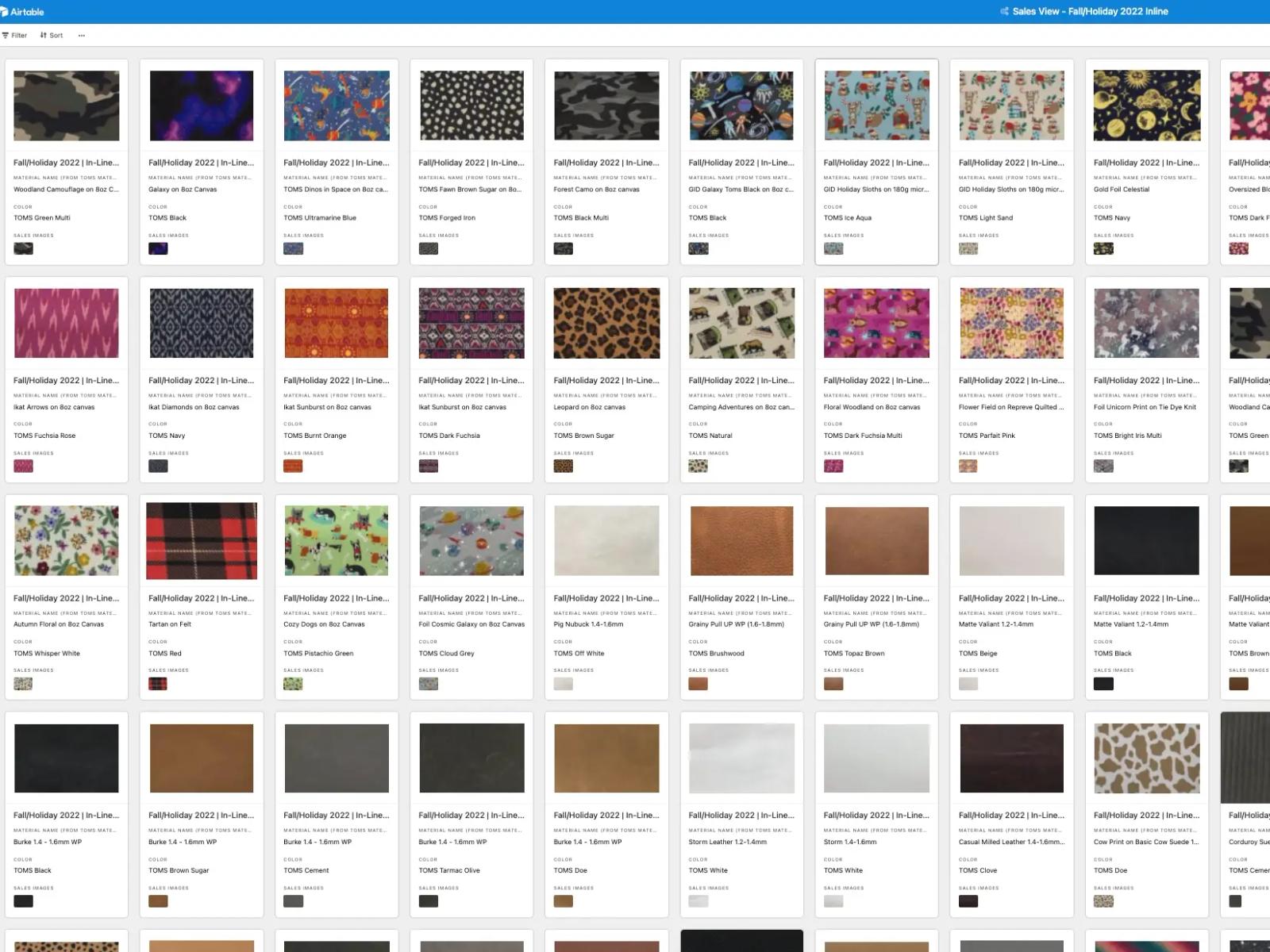Open the Ikat Sunburst Burnt Orange main image

(337, 323)
